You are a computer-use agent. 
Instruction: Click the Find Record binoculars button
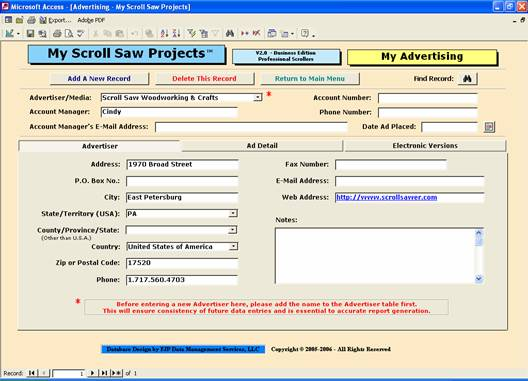pos(467,78)
